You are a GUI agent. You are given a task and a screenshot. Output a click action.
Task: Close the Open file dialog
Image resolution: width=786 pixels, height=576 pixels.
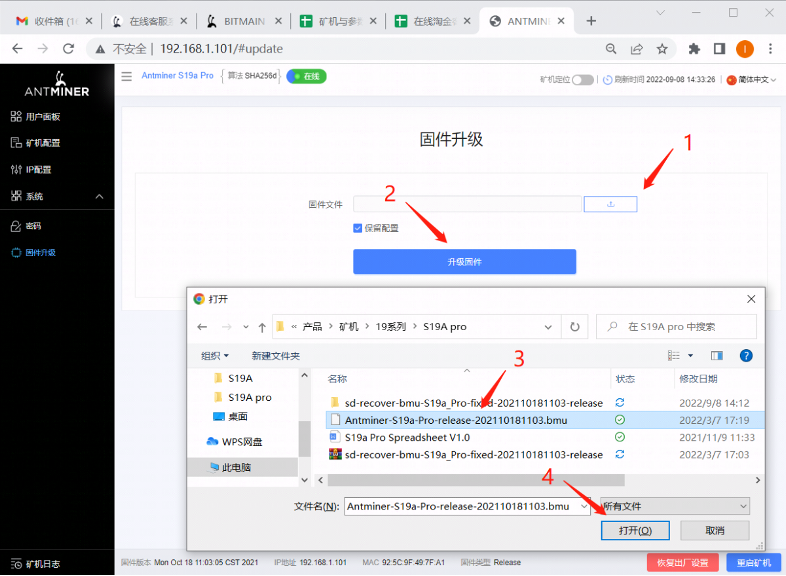(751, 299)
